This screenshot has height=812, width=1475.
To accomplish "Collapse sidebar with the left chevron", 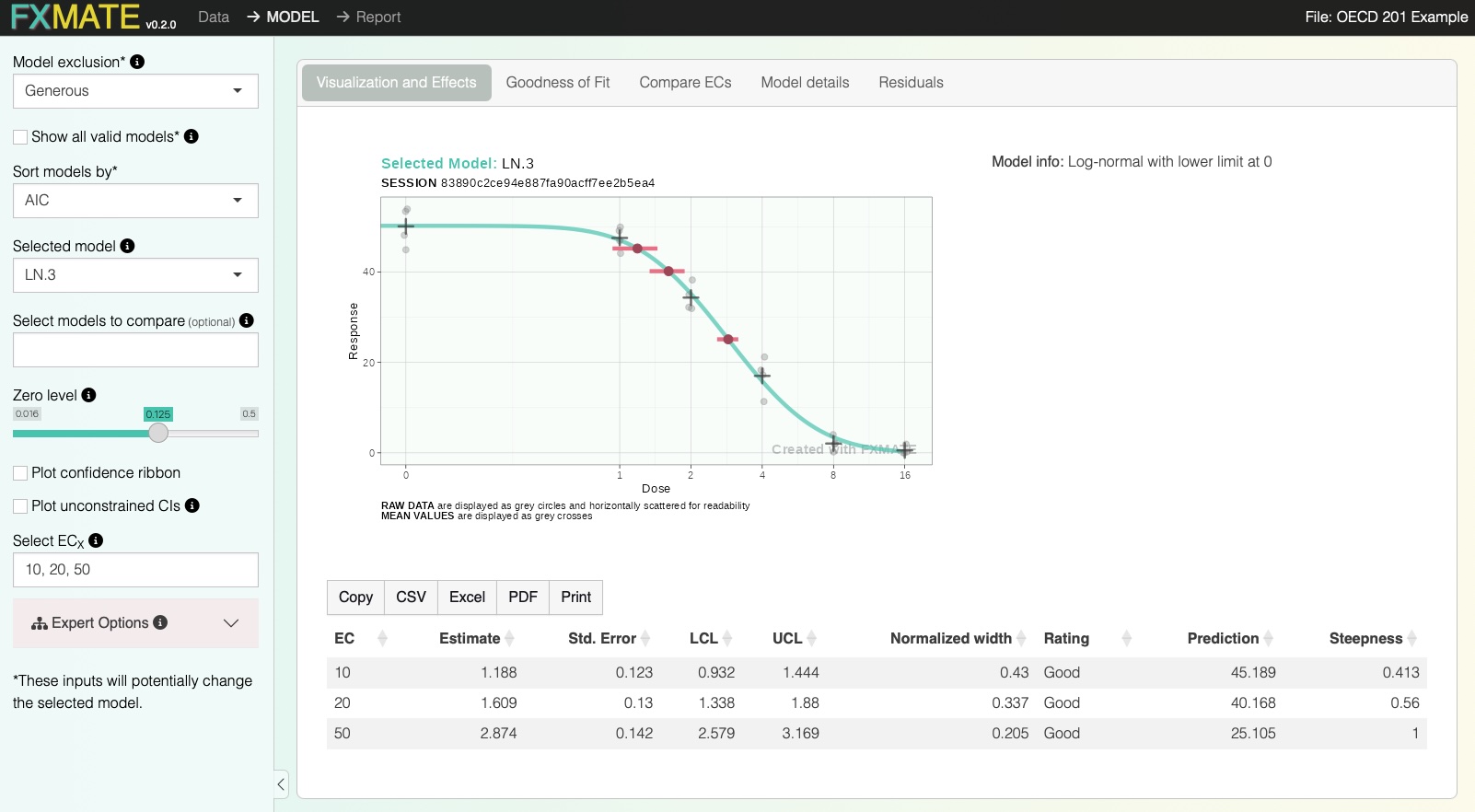I will (281, 784).
